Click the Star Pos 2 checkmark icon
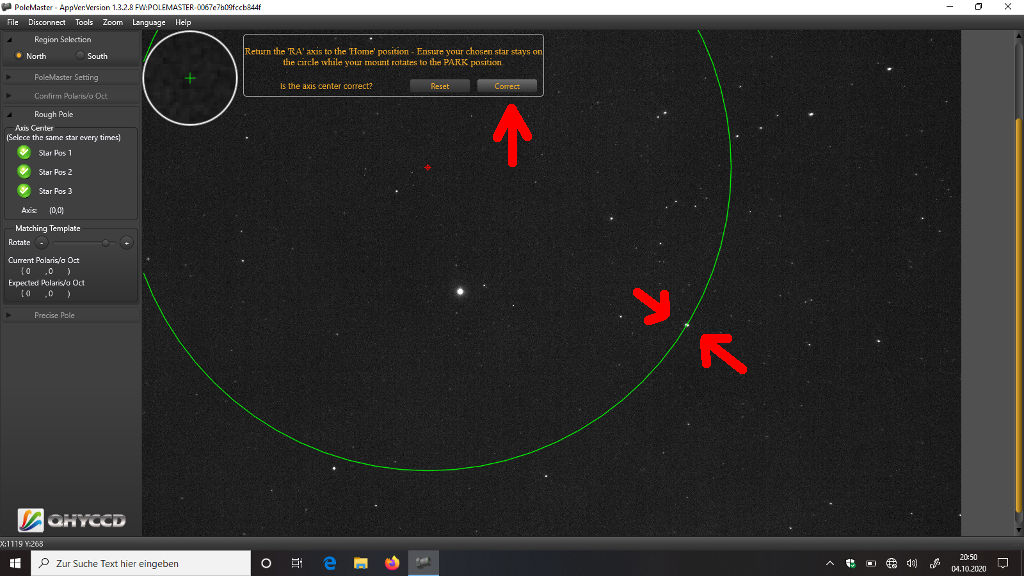Screen dimensions: 1024x576 (24, 172)
